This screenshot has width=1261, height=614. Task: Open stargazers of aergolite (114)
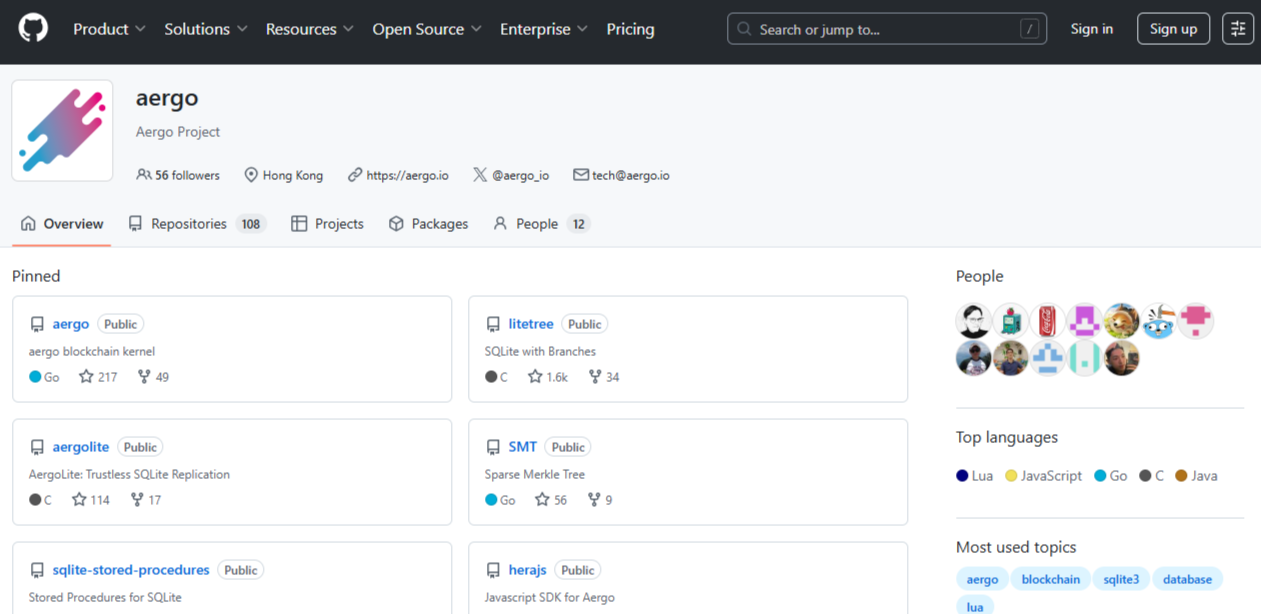coord(91,500)
